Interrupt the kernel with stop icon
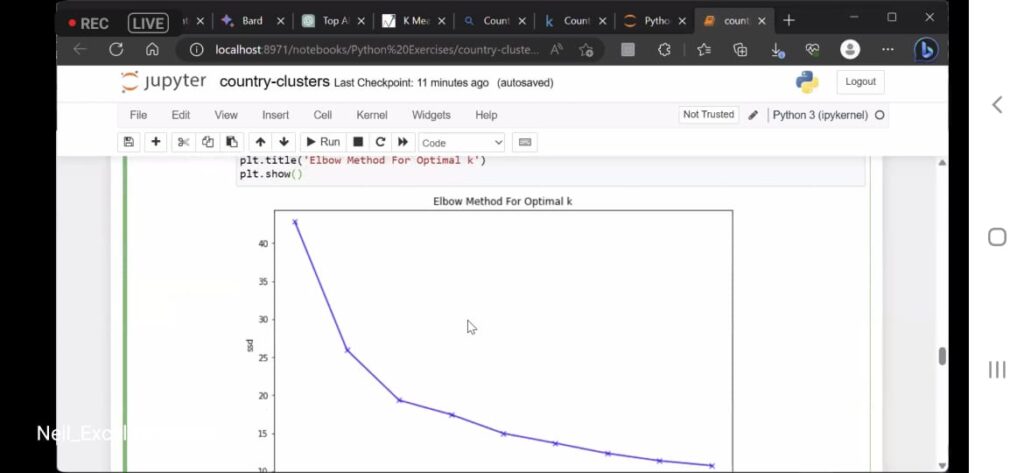The width and height of the screenshot is (1024, 473). [x=358, y=142]
